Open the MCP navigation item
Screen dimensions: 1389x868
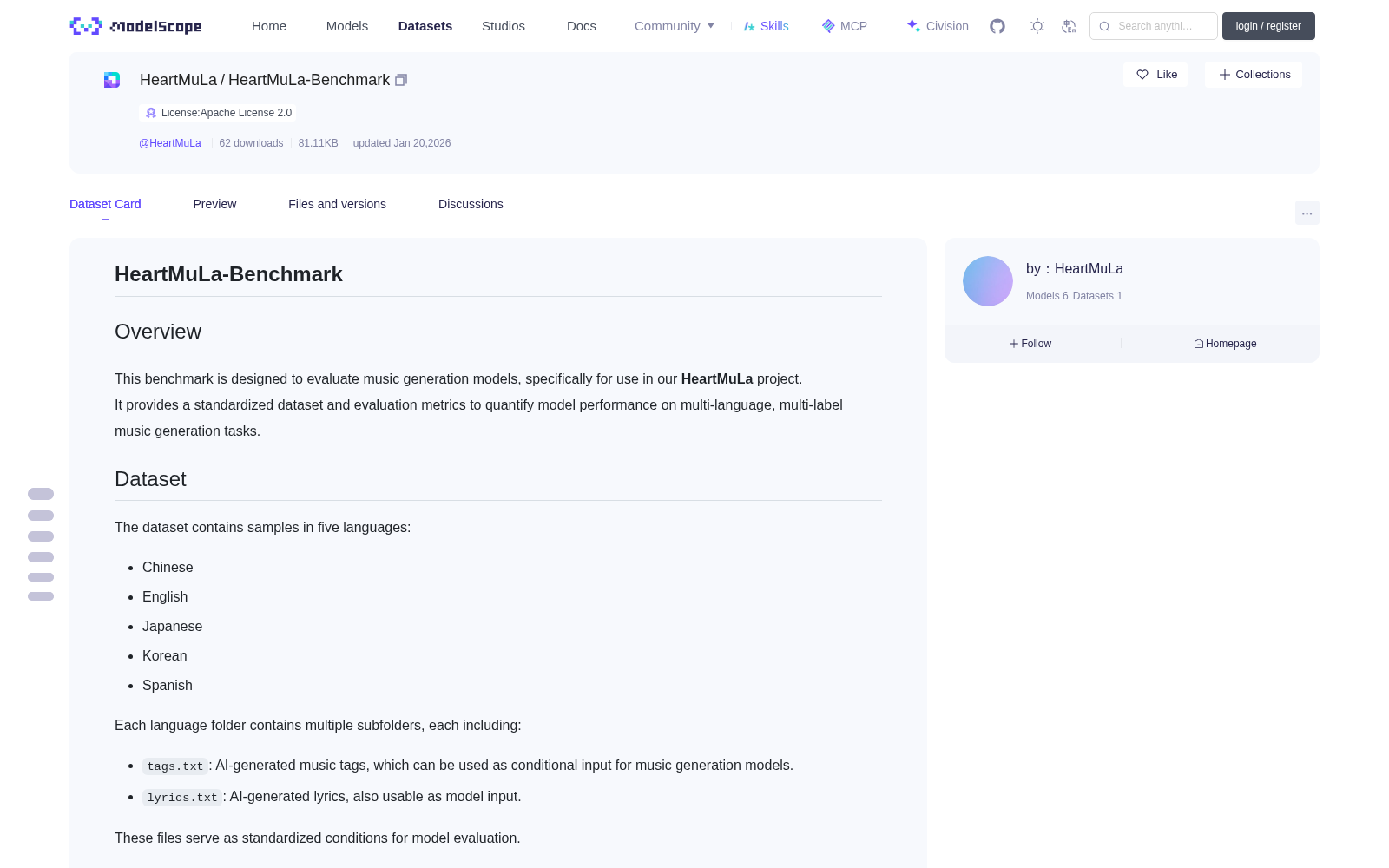click(x=845, y=26)
